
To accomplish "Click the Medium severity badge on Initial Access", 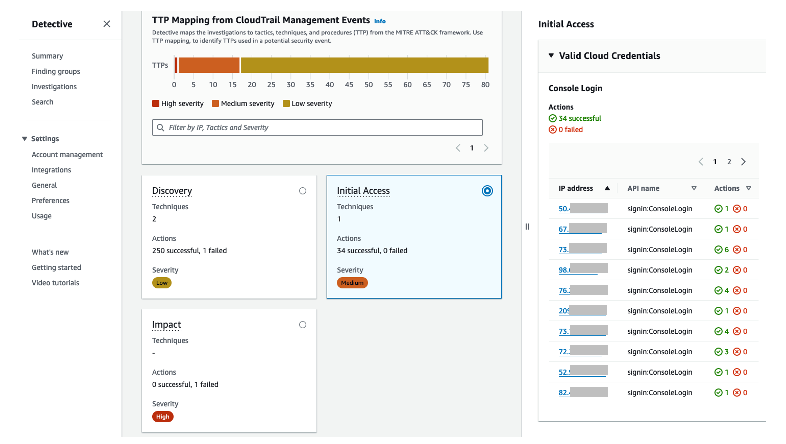I will (352, 283).
